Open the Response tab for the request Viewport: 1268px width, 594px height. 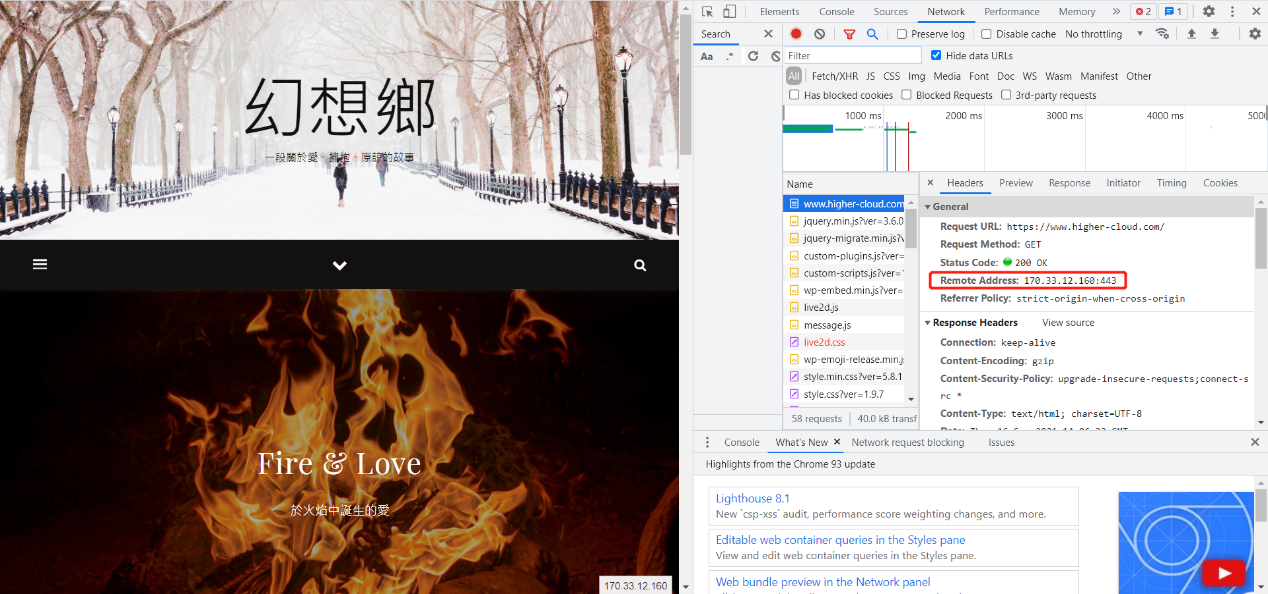click(1069, 183)
